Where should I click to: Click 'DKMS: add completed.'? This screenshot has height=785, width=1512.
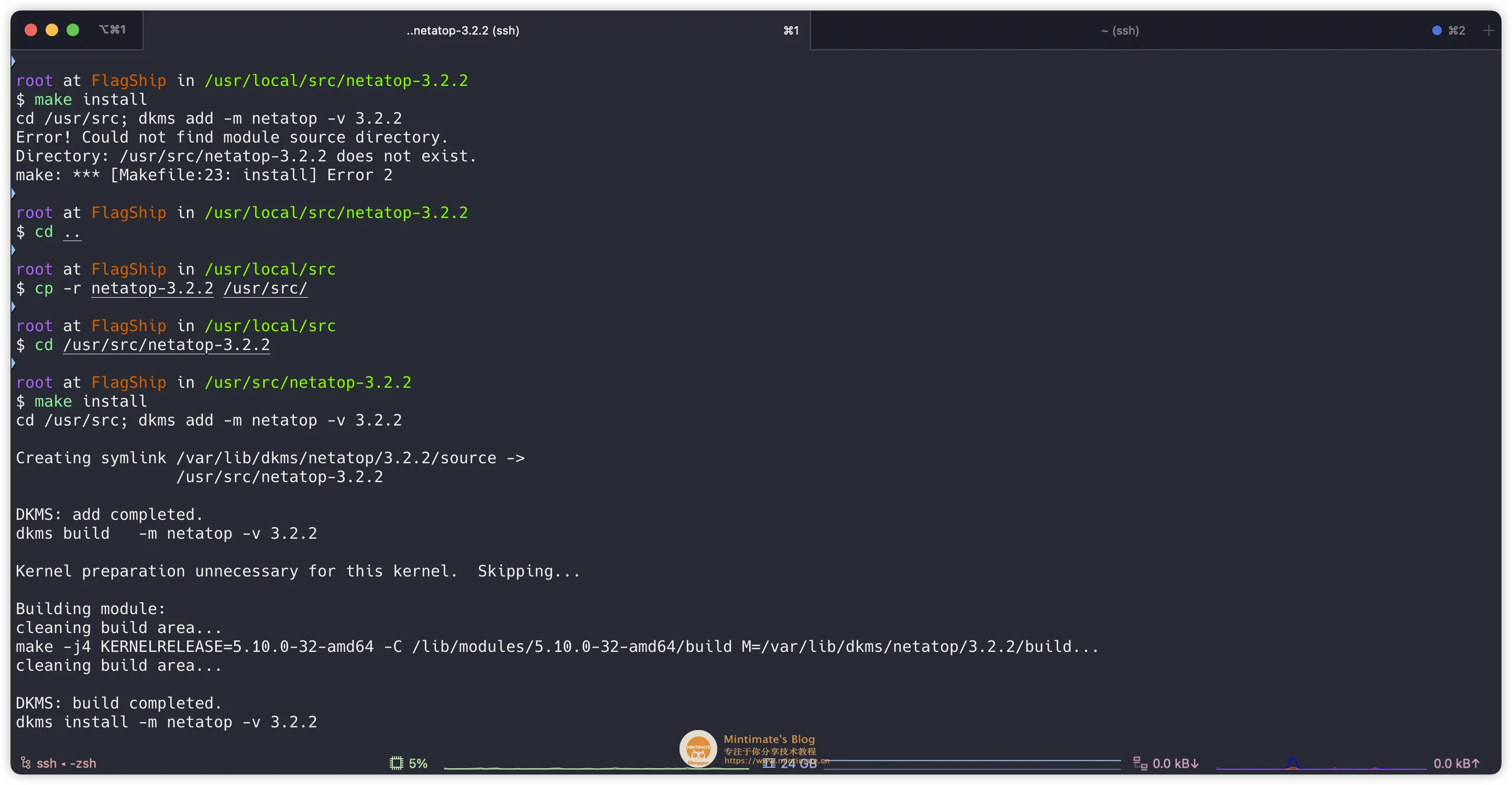(x=109, y=514)
